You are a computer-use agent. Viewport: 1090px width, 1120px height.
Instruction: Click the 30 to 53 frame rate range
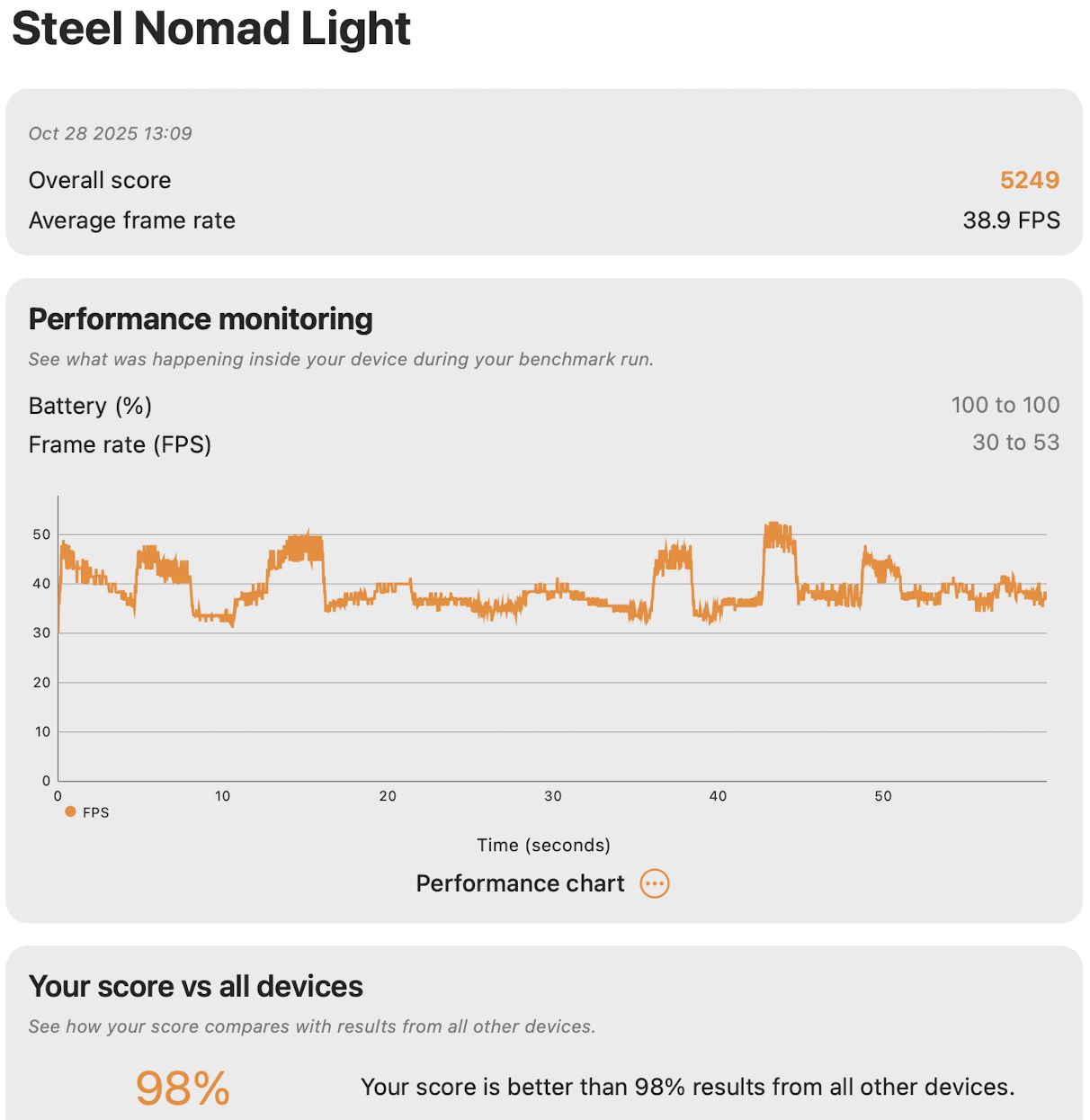[x=1015, y=443]
